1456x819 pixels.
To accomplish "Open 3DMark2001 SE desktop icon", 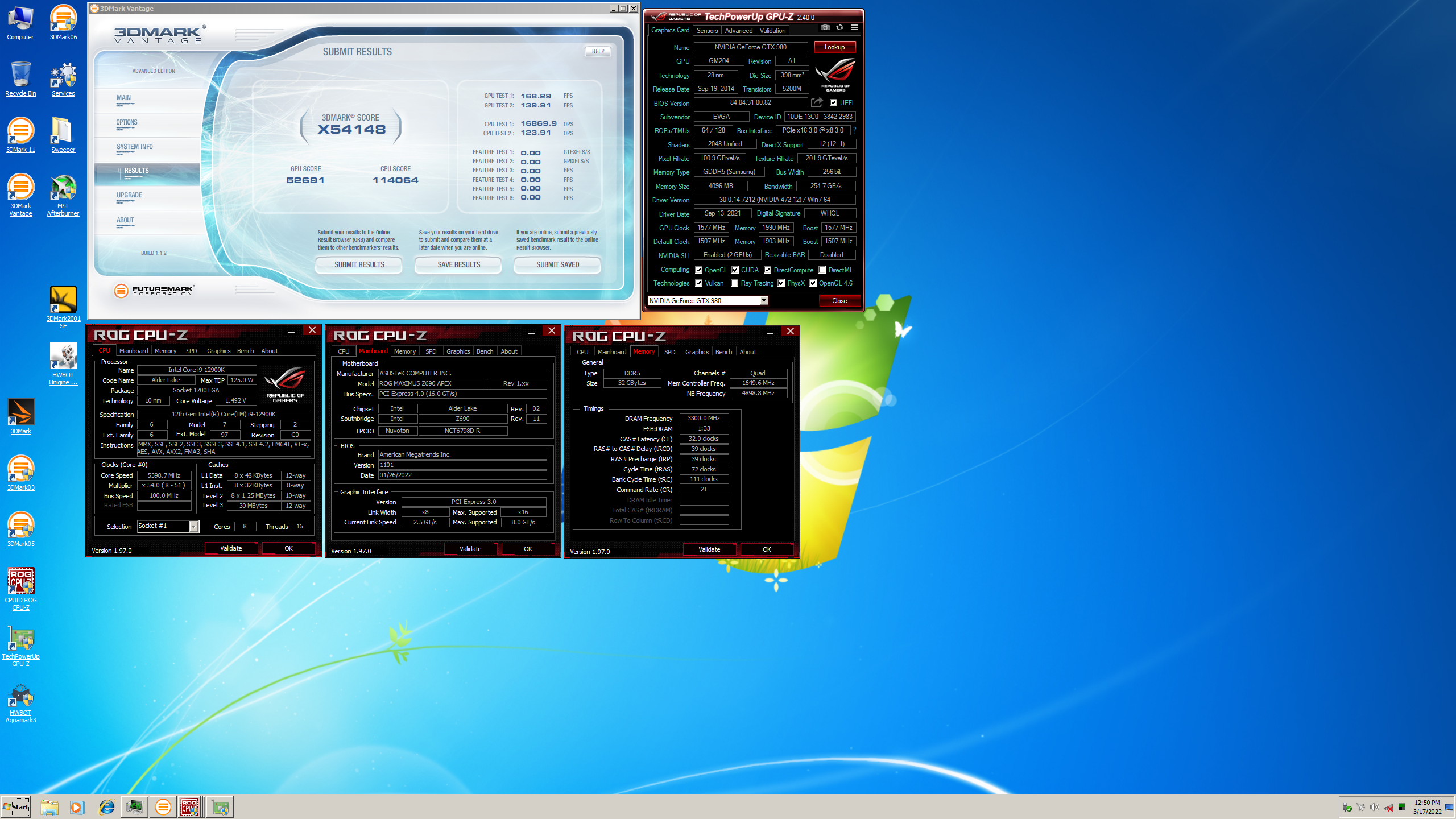I will (x=63, y=308).
